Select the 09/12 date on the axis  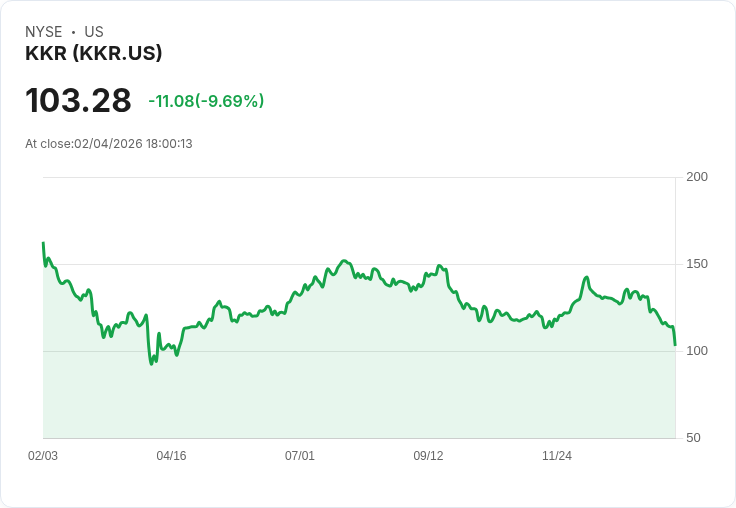pos(428,456)
